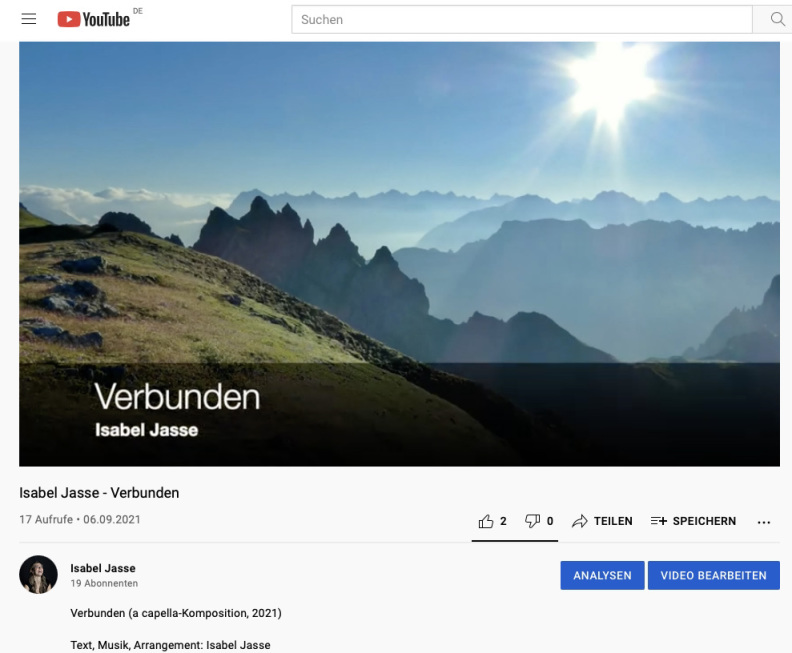792x653 pixels.
Task: Click the TEILEN label
Action: 613,521
